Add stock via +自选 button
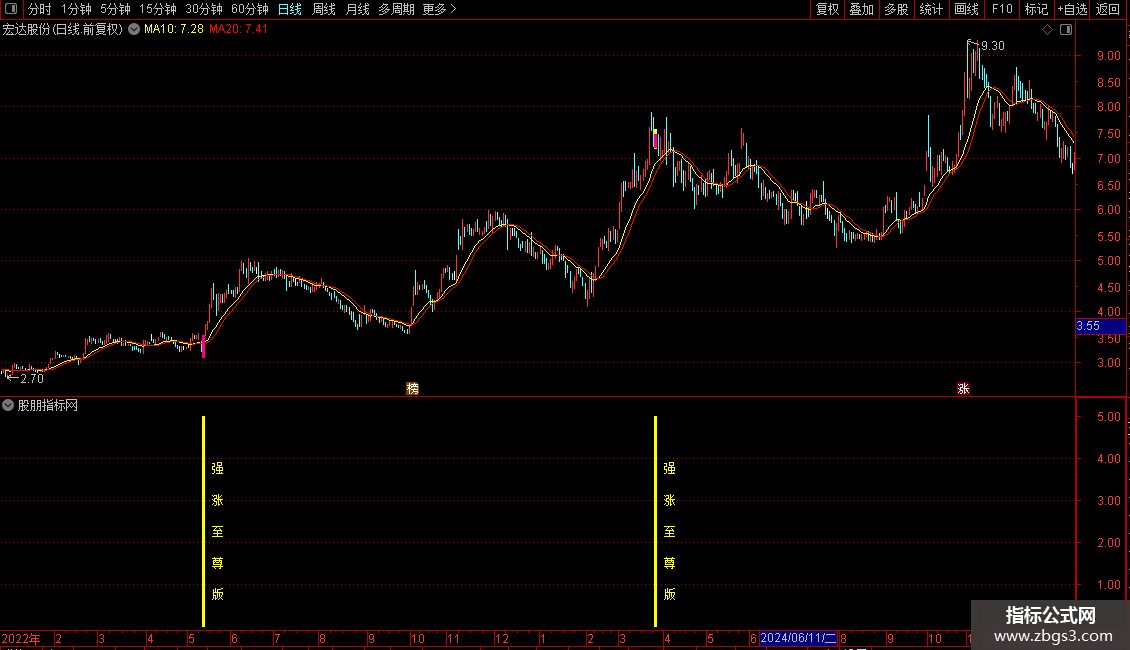Viewport: 1130px width, 650px height. pyautogui.click(x=1072, y=9)
